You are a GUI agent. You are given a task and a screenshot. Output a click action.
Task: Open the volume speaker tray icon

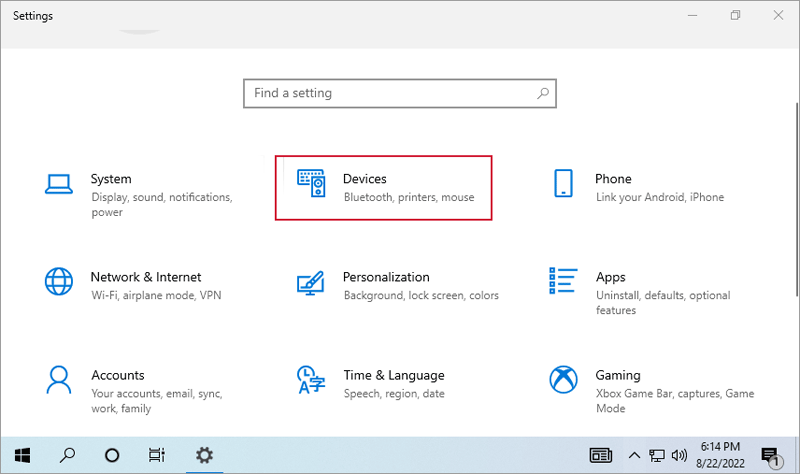[x=679, y=455]
